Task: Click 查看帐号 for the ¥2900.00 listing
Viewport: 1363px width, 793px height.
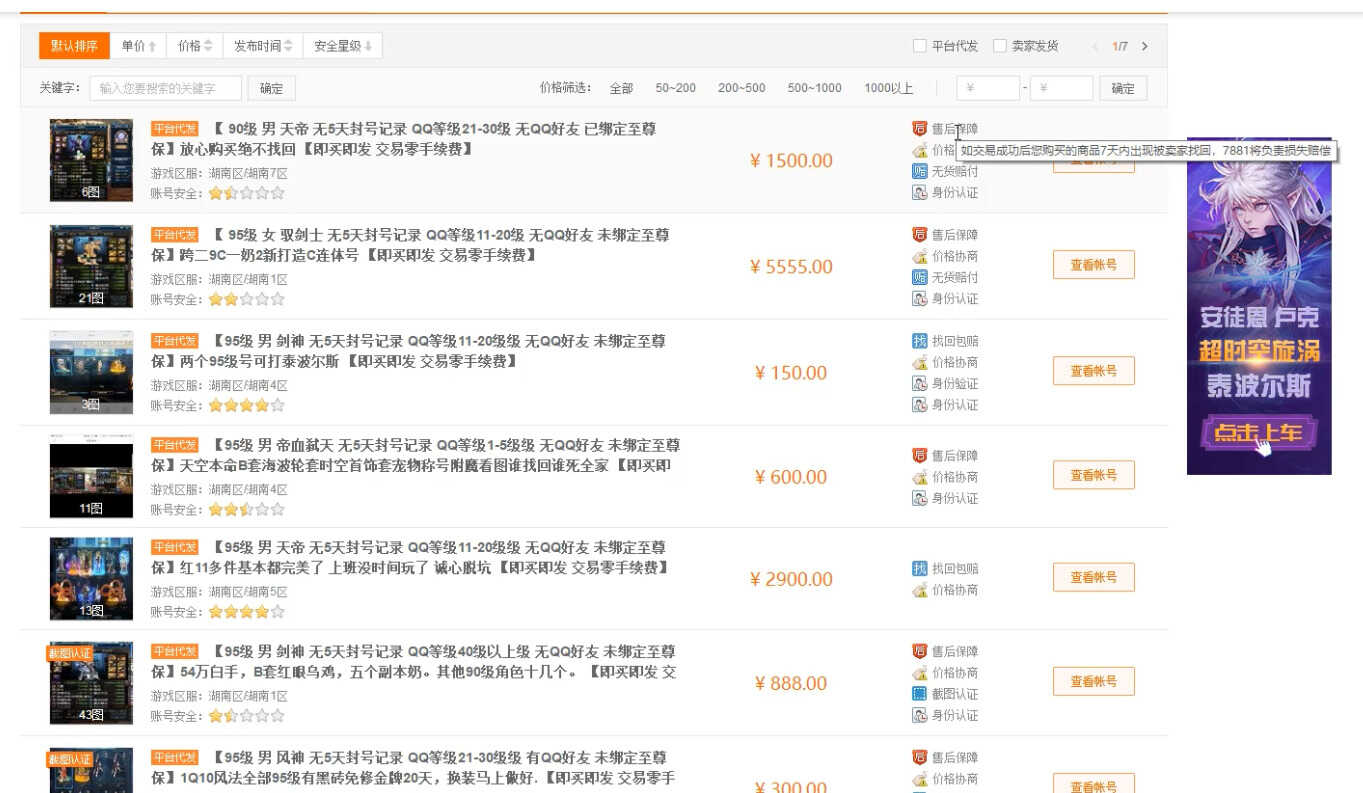Action: (x=1093, y=577)
